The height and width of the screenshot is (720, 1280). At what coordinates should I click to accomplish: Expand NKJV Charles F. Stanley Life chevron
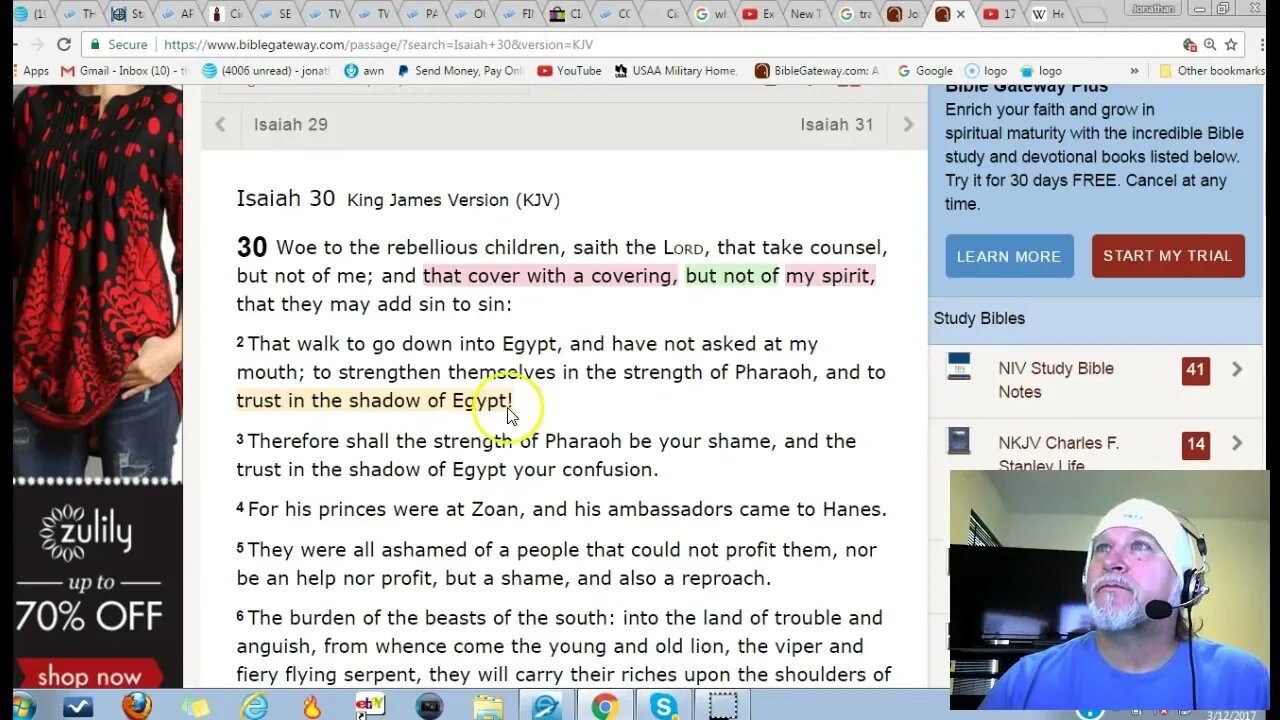[1237, 443]
